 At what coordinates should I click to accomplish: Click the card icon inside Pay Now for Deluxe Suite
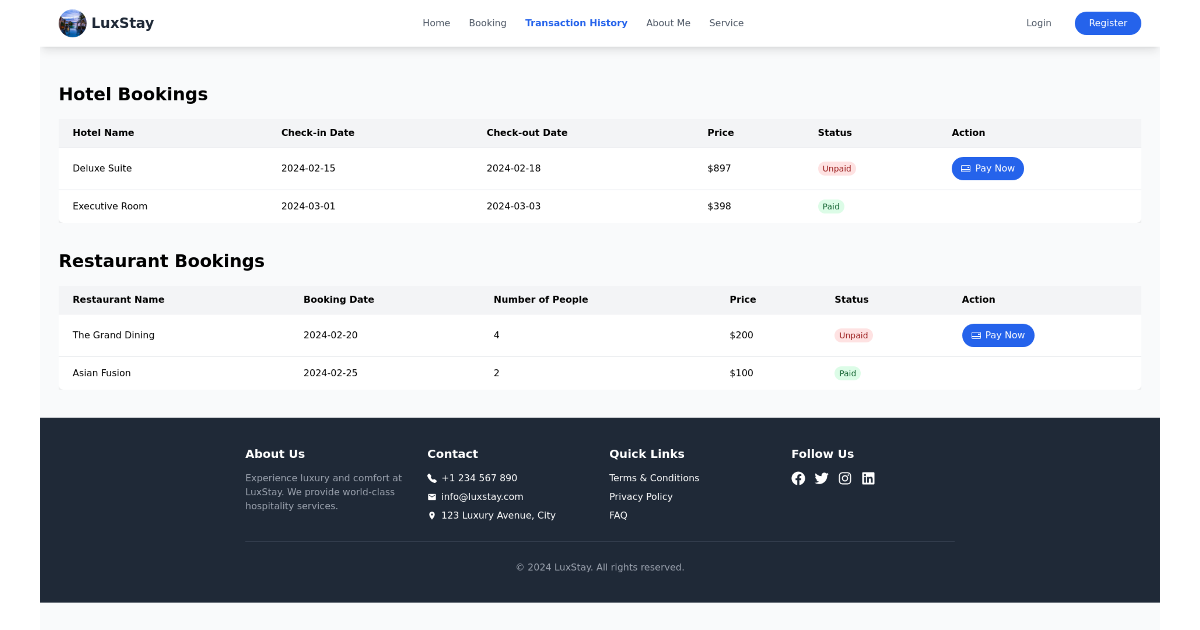coord(965,168)
